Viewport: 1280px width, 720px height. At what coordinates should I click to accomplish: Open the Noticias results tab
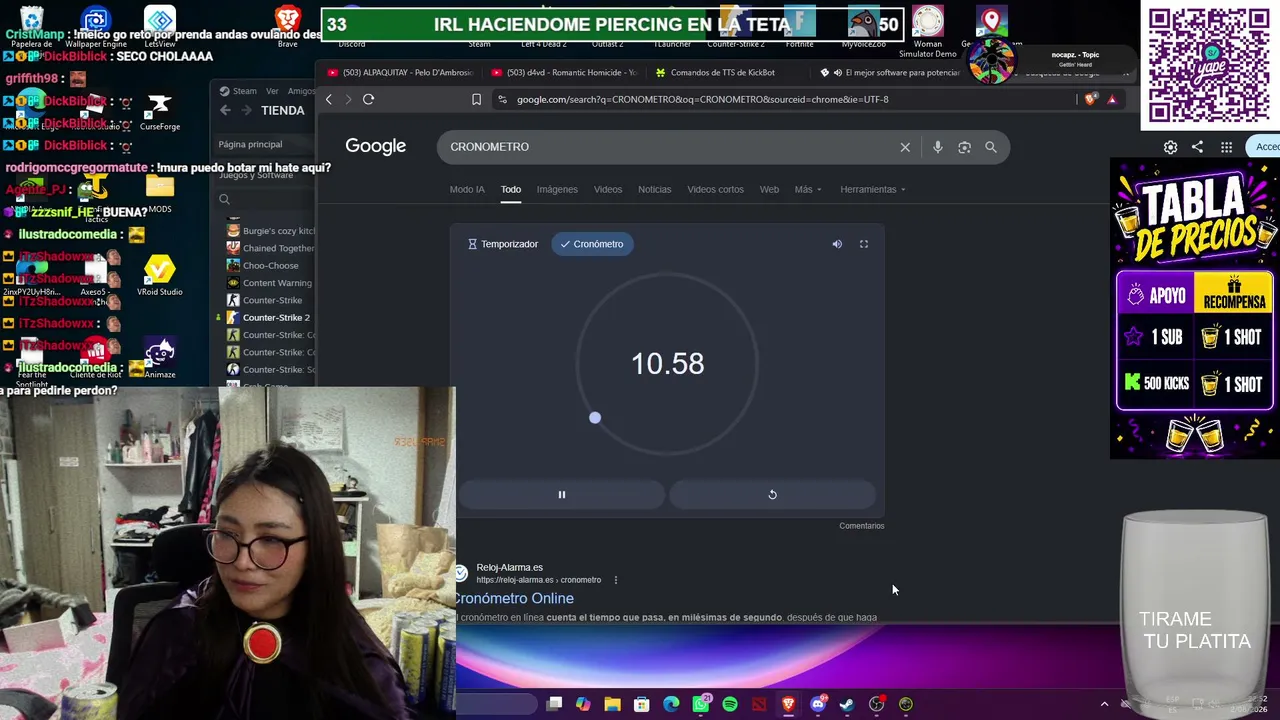coord(655,189)
